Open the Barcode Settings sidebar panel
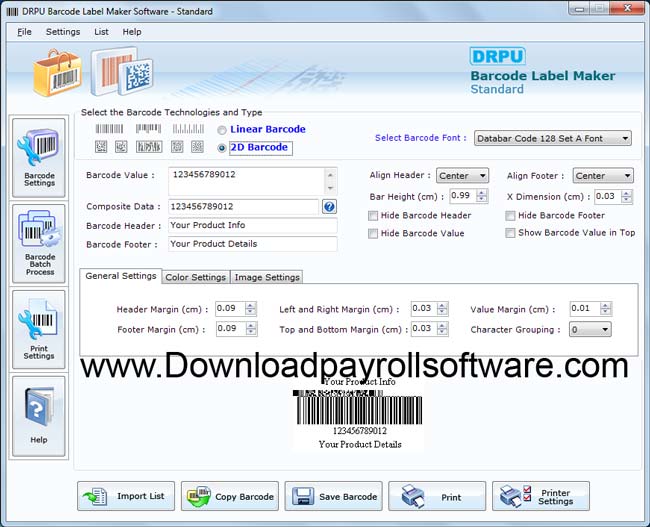The height and width of the screenshot is (527, 650). [39, 158]
